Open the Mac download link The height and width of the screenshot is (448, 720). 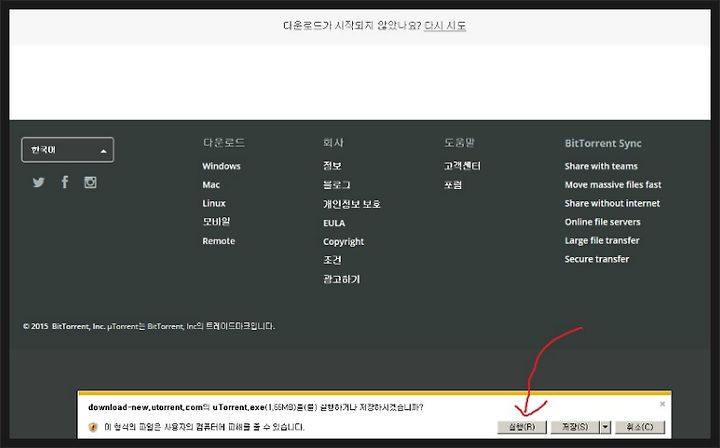tap(211, 185)
